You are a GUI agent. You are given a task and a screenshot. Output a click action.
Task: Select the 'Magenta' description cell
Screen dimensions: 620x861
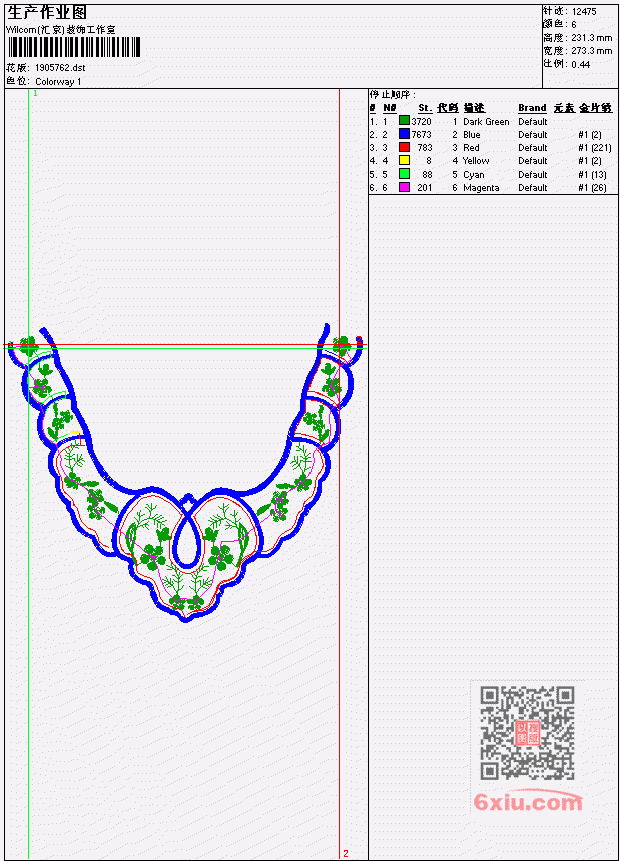[481, 188]
